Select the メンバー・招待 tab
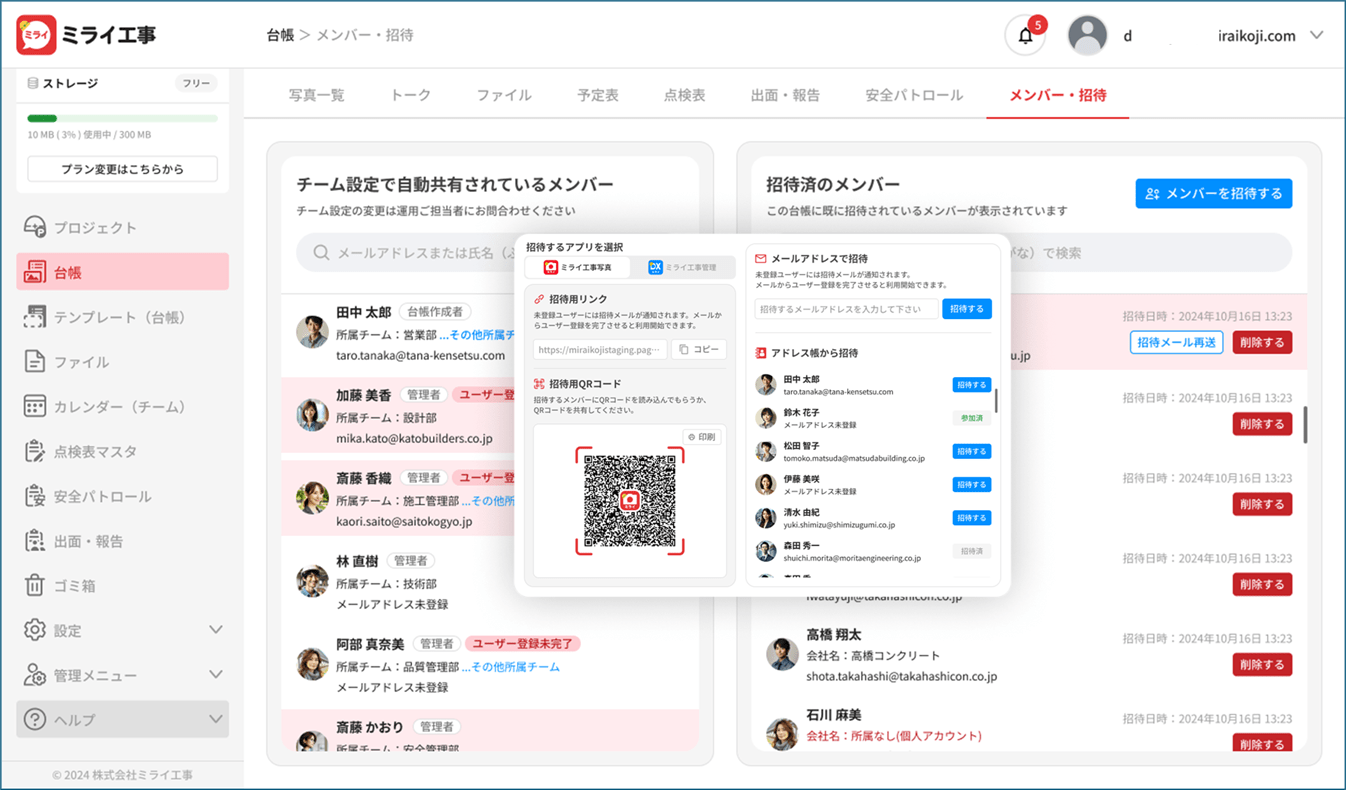 pos(1058,95)
